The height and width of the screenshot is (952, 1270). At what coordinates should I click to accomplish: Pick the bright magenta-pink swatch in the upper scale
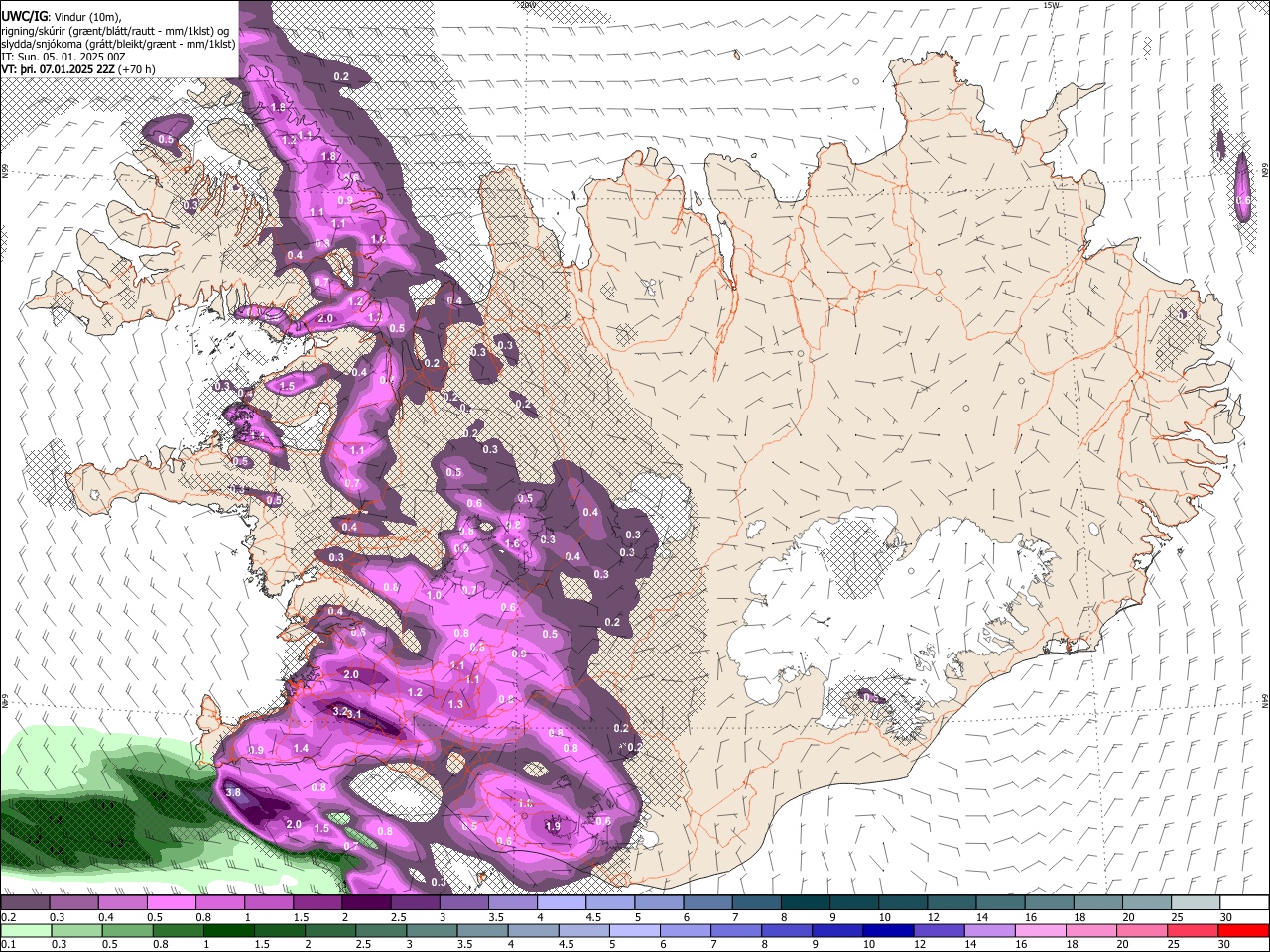171,902
